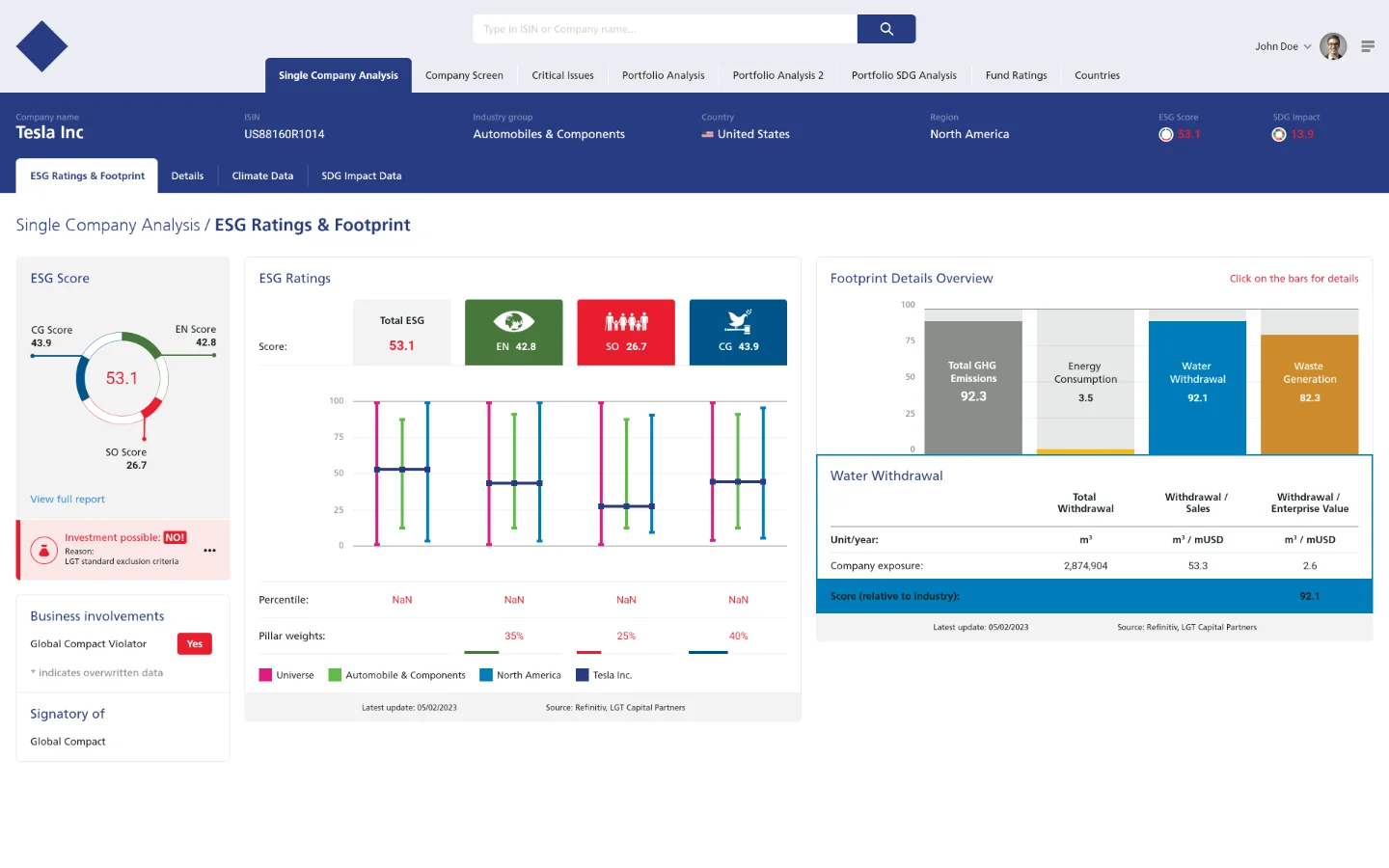This screenshot has width=1389, height=868.
Task: Click the Global Compact signatory entry
Action: [68, 742]
